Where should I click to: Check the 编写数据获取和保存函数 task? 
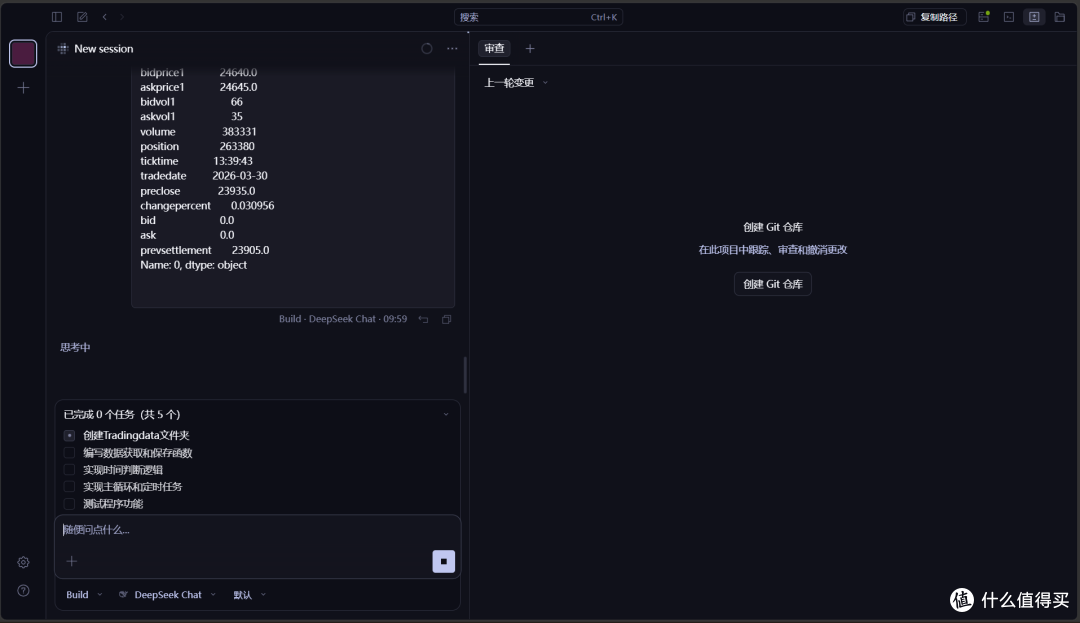tap(70, 453)
